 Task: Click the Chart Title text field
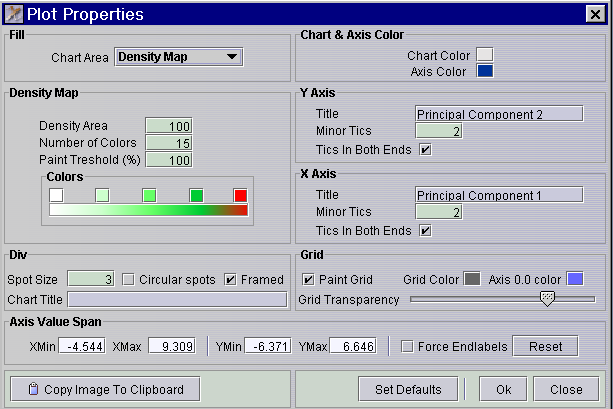tap(177, 300)
